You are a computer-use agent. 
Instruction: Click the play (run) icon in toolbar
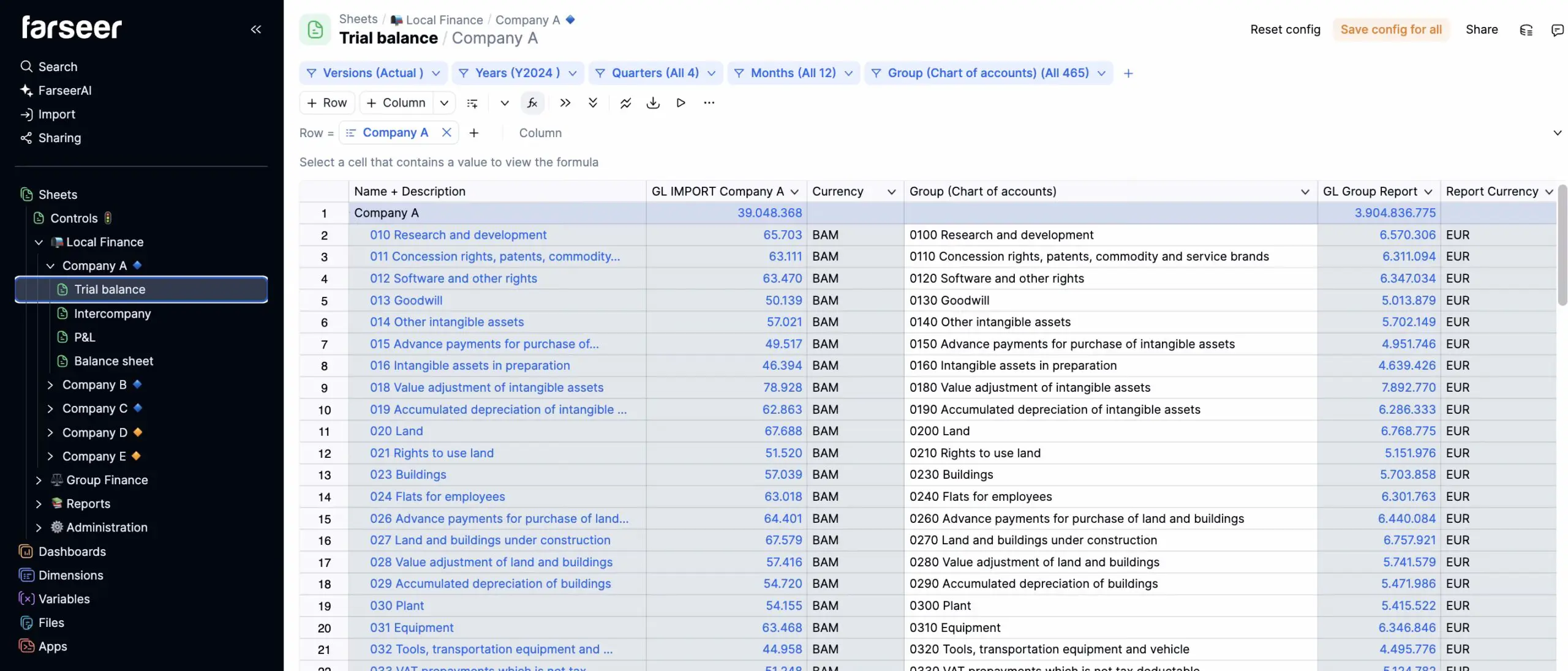pyautogui.click(x=680, y=103)
